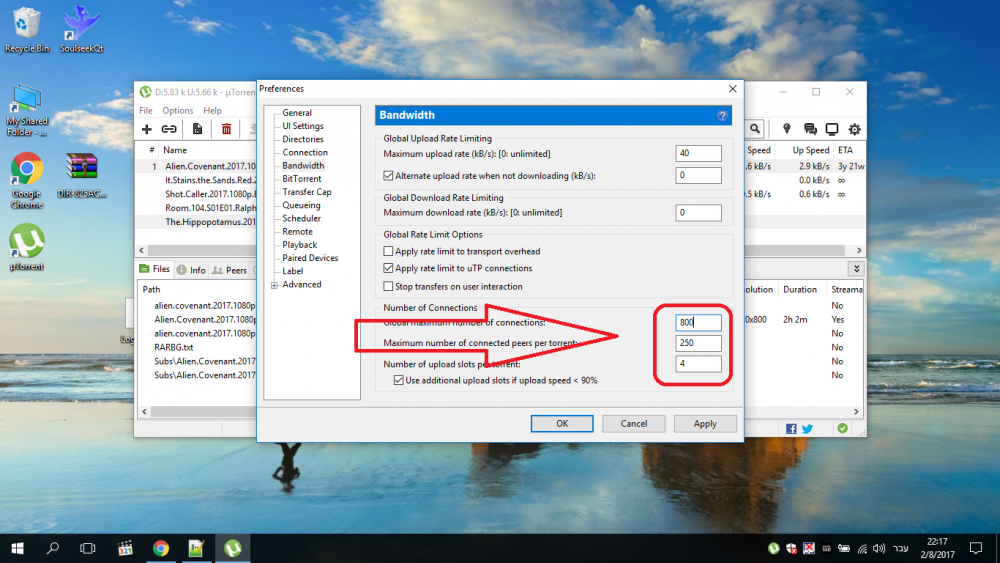Open the Recycle Bin desktop icon
Viewport: 1000px width, 563px height.
(26, 29)
